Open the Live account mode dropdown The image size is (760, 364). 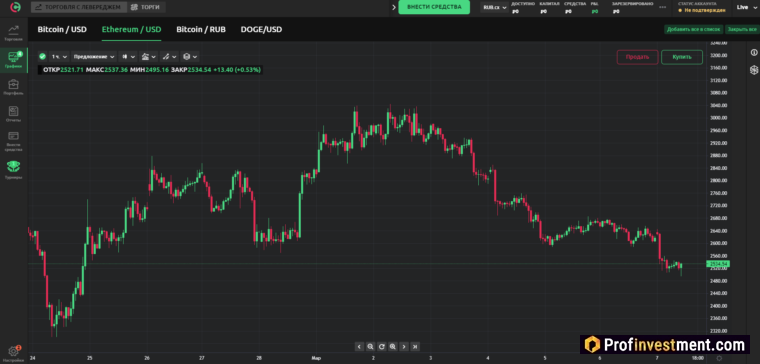pyautogui.click(x=745, y=7)
